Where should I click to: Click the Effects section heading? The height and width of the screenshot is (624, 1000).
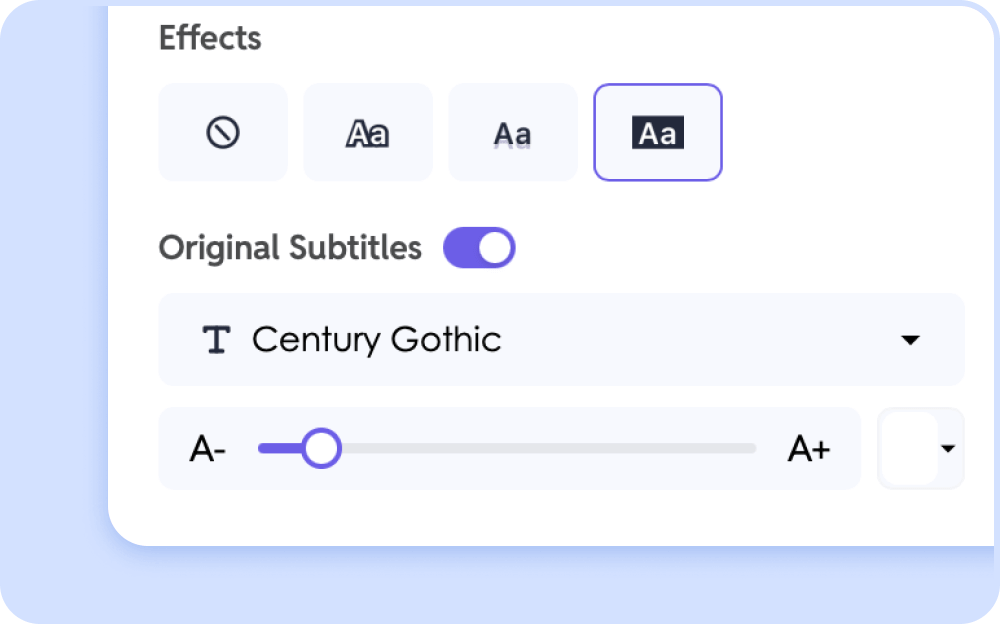point(210,38)
